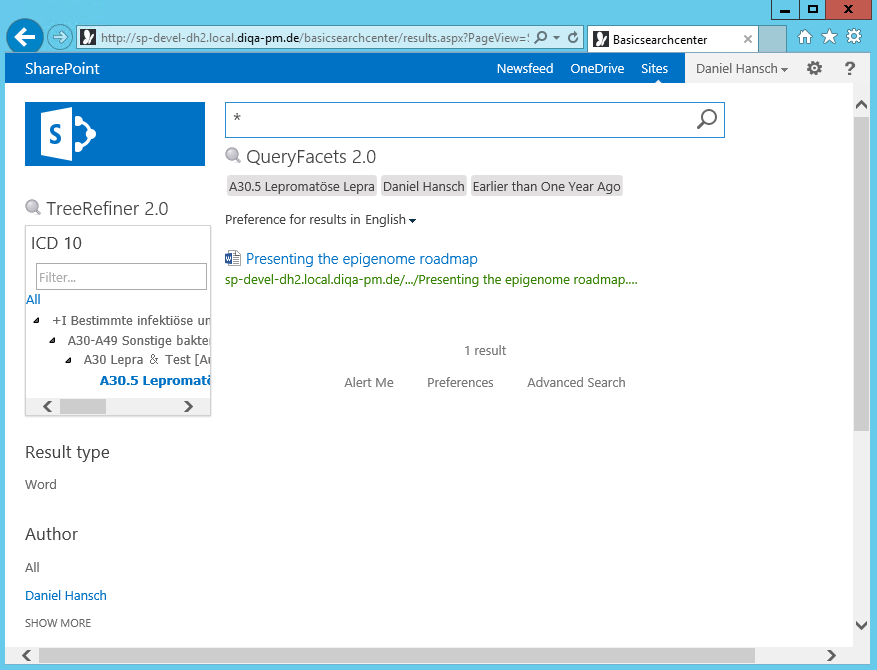This screenshot has width=877, height=670.
Task: Click the browser back arrow button
Action: pyautogui.click(x=24, y=38)
